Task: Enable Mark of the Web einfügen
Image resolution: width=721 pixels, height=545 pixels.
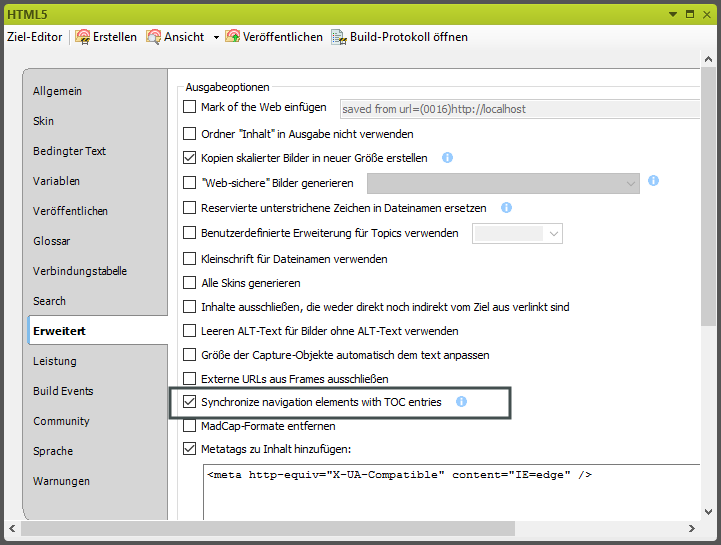Action: 190,108
